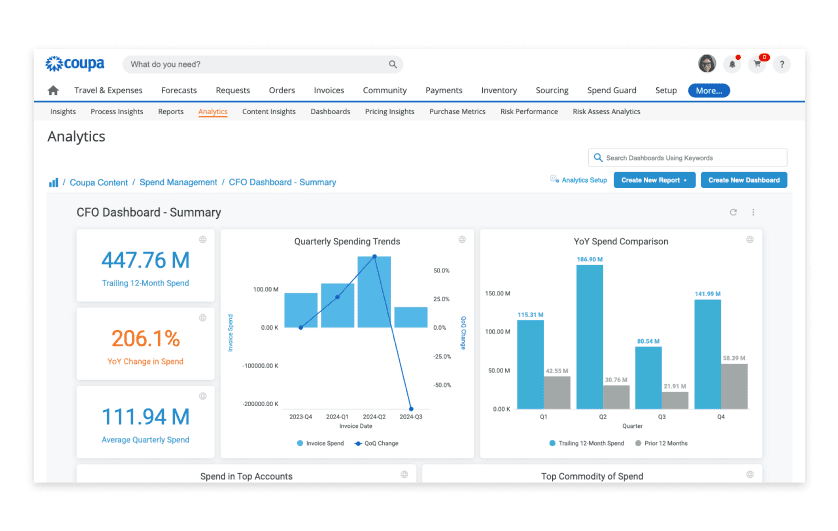Open the Create New Report dropdown
The height and width of the screenshot is (531, 838).
[655, 180]
